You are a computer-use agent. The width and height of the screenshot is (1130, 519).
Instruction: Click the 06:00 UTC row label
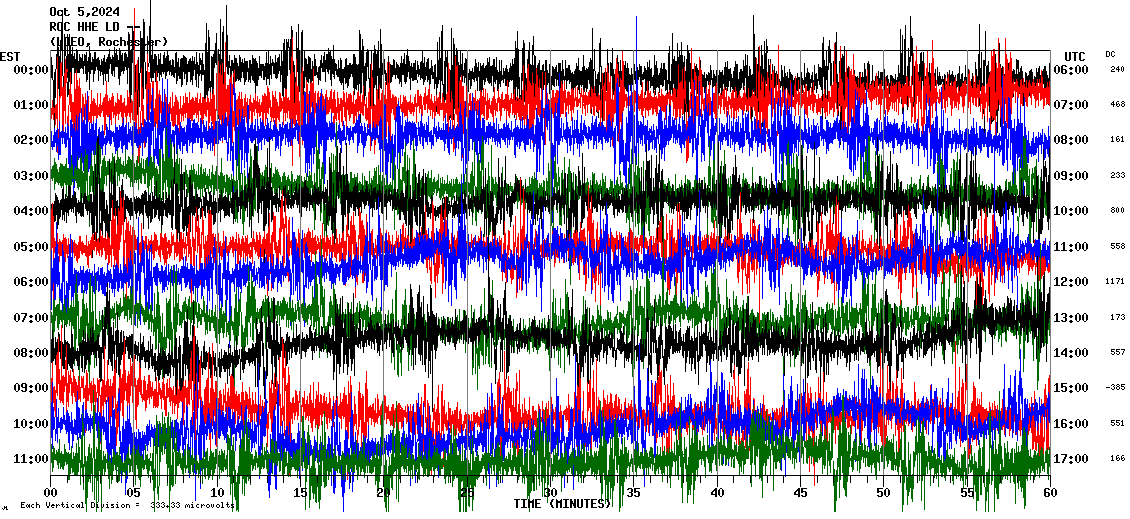point(1071,70)
